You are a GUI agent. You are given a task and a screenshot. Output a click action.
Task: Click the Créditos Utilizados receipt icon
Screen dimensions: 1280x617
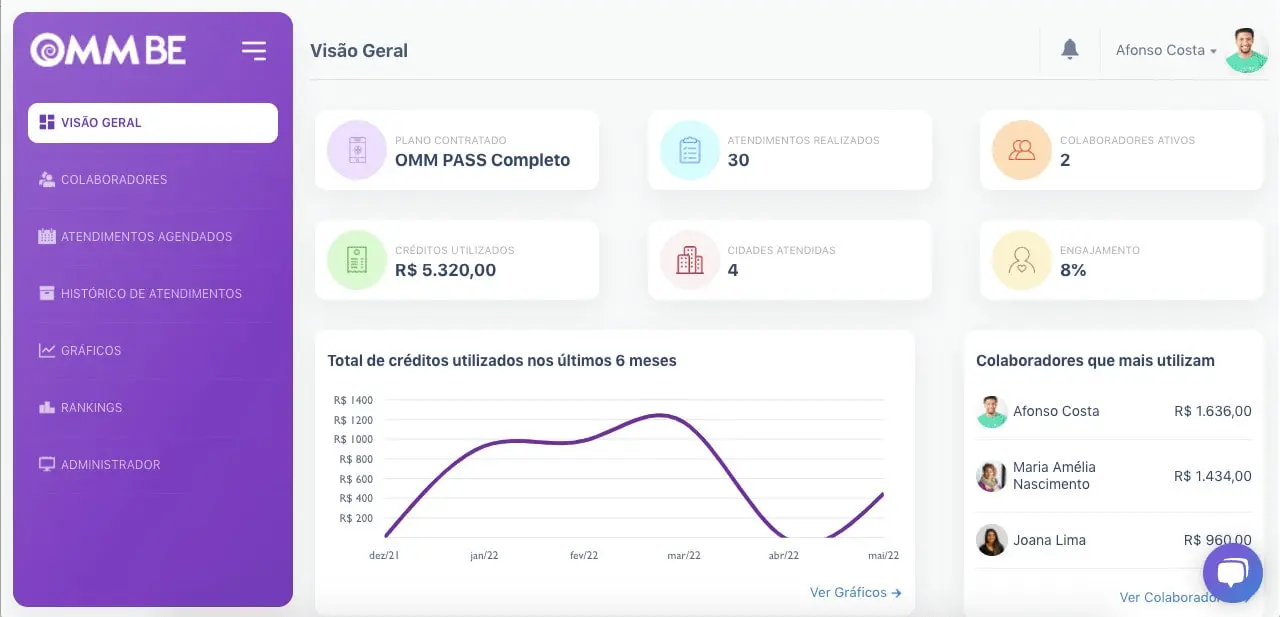click(356, 260)
